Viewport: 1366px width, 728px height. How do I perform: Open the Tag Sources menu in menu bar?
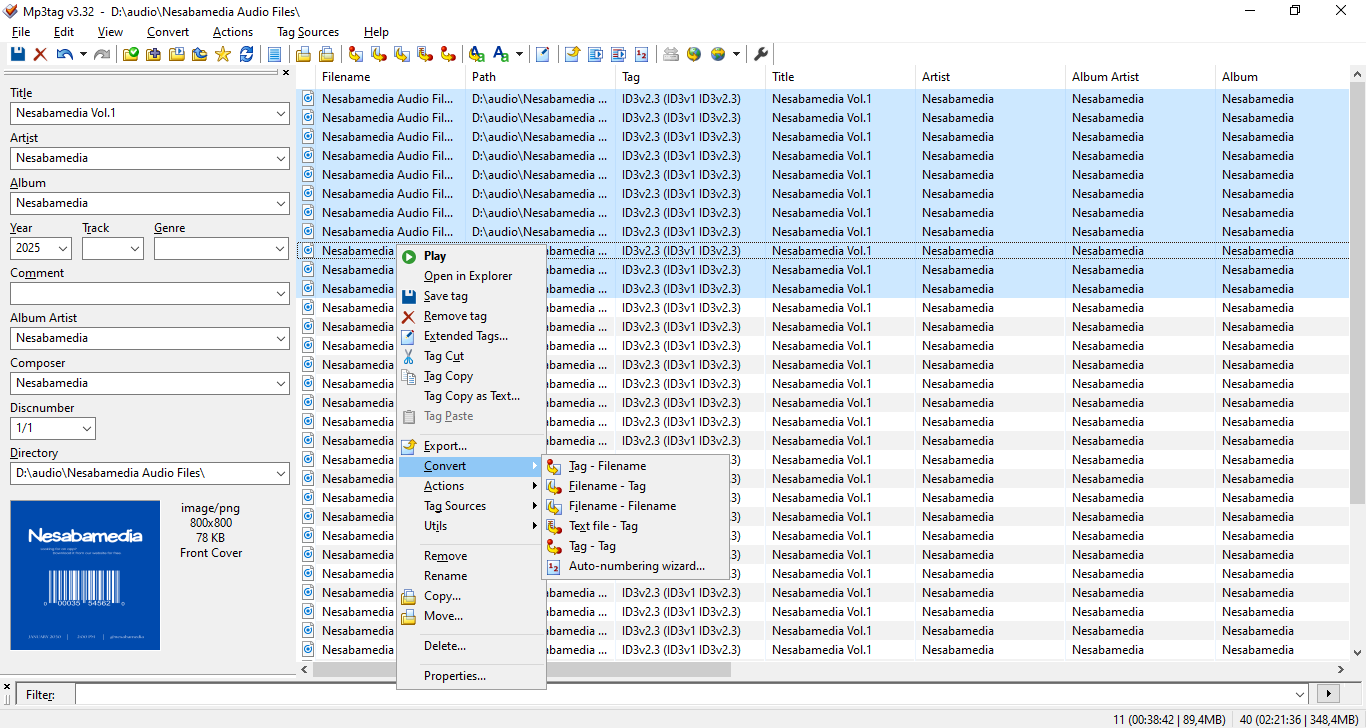click(307, 32)
